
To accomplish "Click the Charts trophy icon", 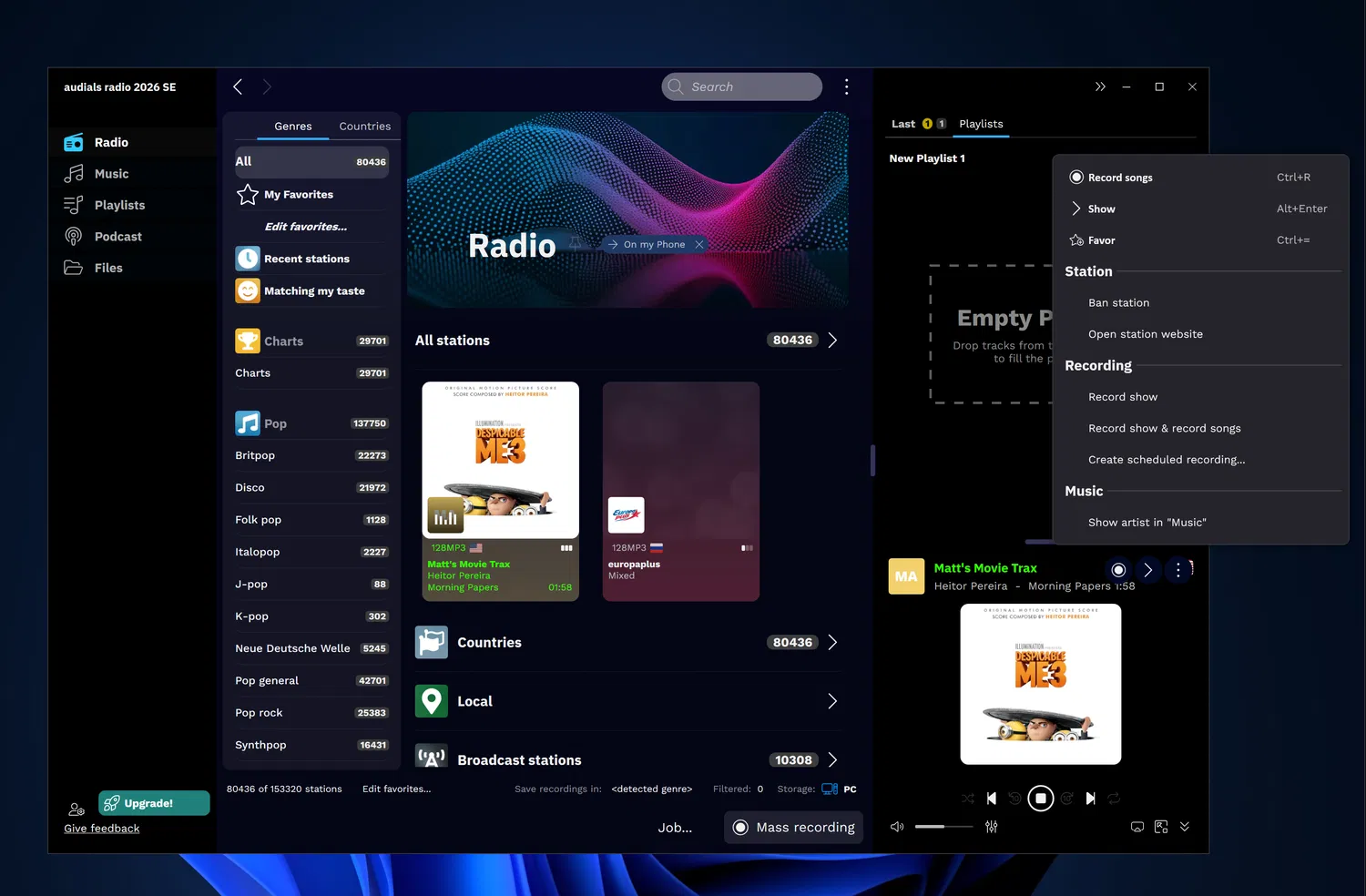I will coord(248,341).
